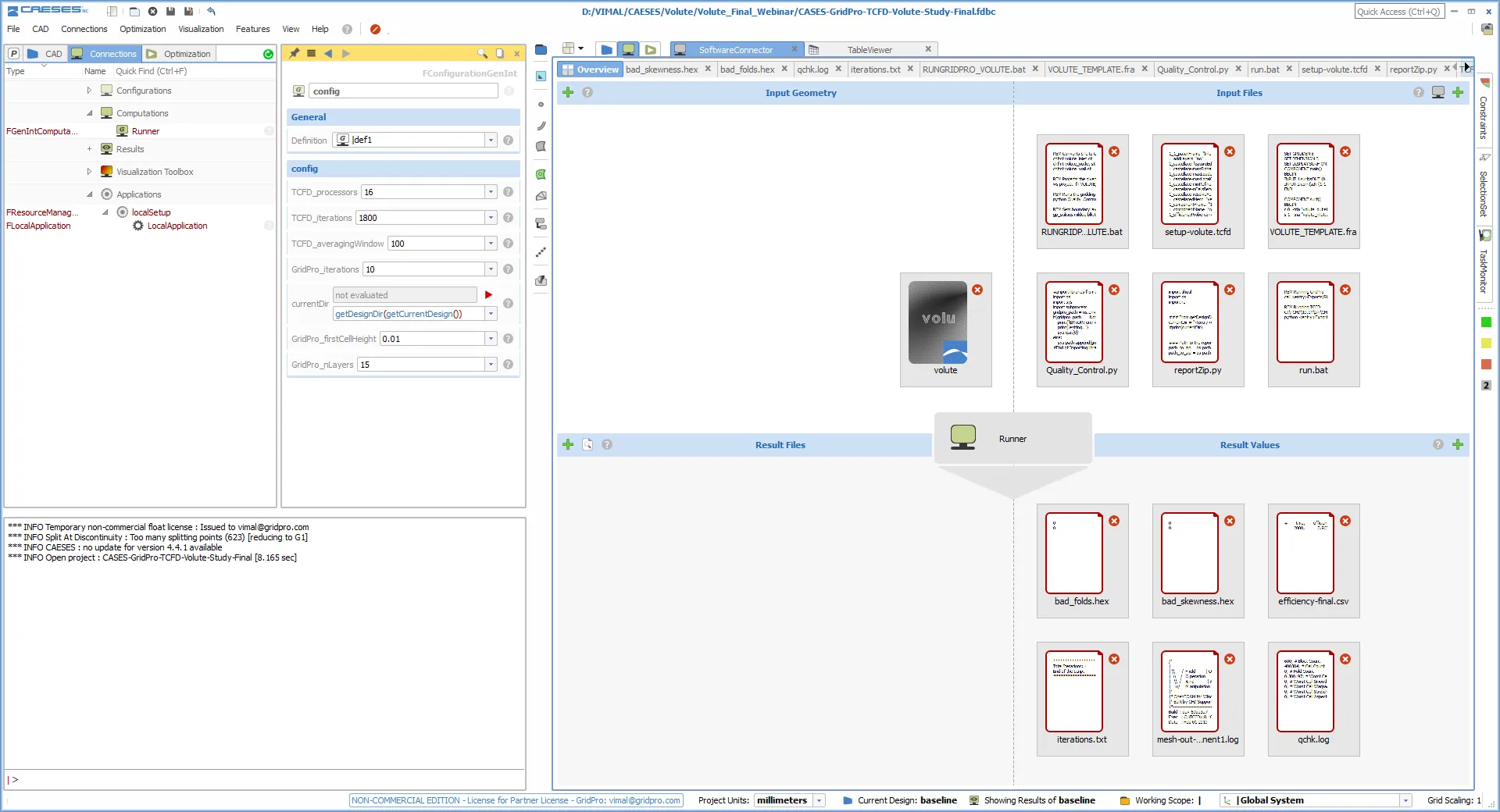Click the orange-red status indicator square
1500x812 pixels.
pyautogui.click(x=1486, y=365)
